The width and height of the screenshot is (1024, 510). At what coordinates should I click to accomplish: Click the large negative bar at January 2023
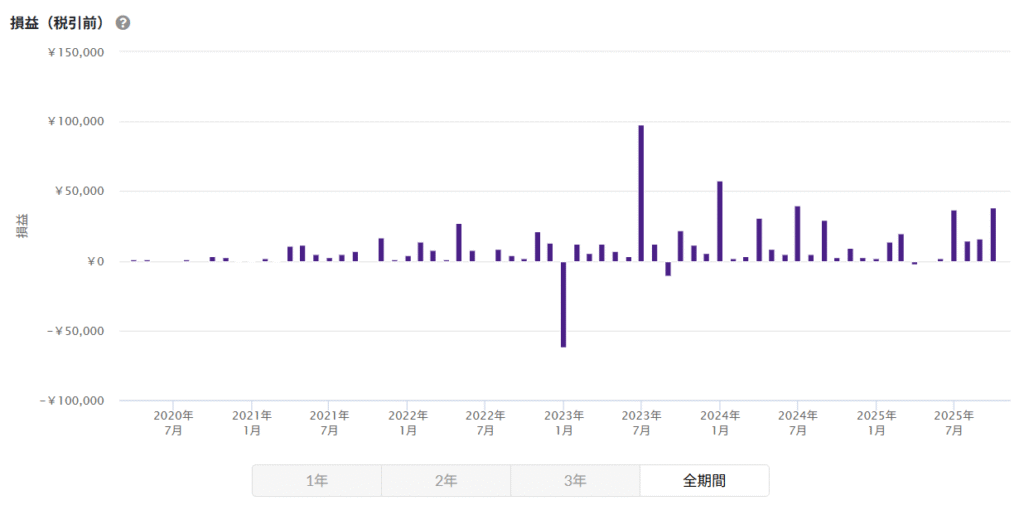pyautogui.click(x=563, y=304)
